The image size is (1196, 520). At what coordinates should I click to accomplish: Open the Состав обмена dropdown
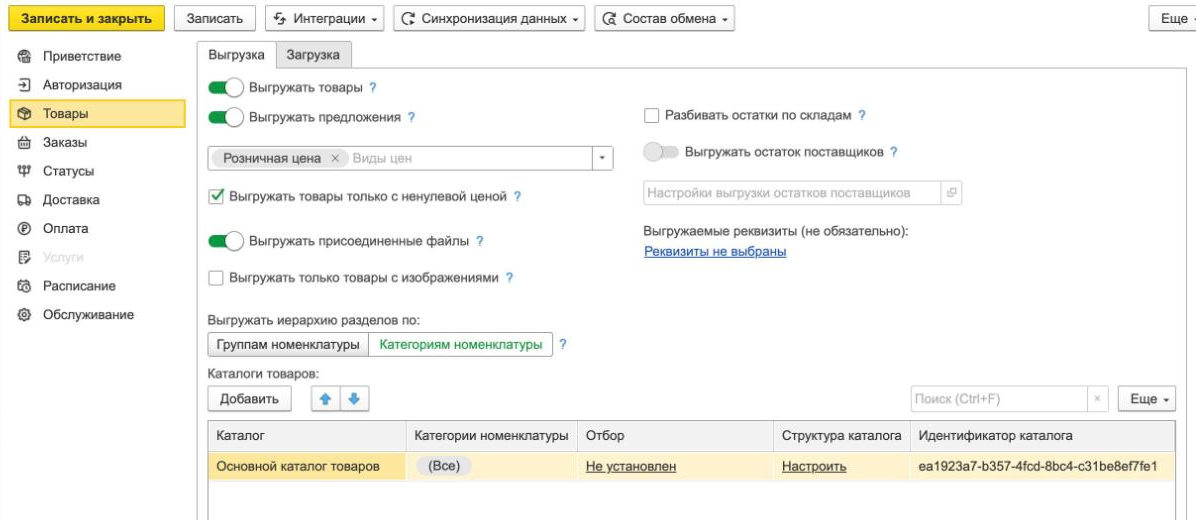tap(664, 19)
